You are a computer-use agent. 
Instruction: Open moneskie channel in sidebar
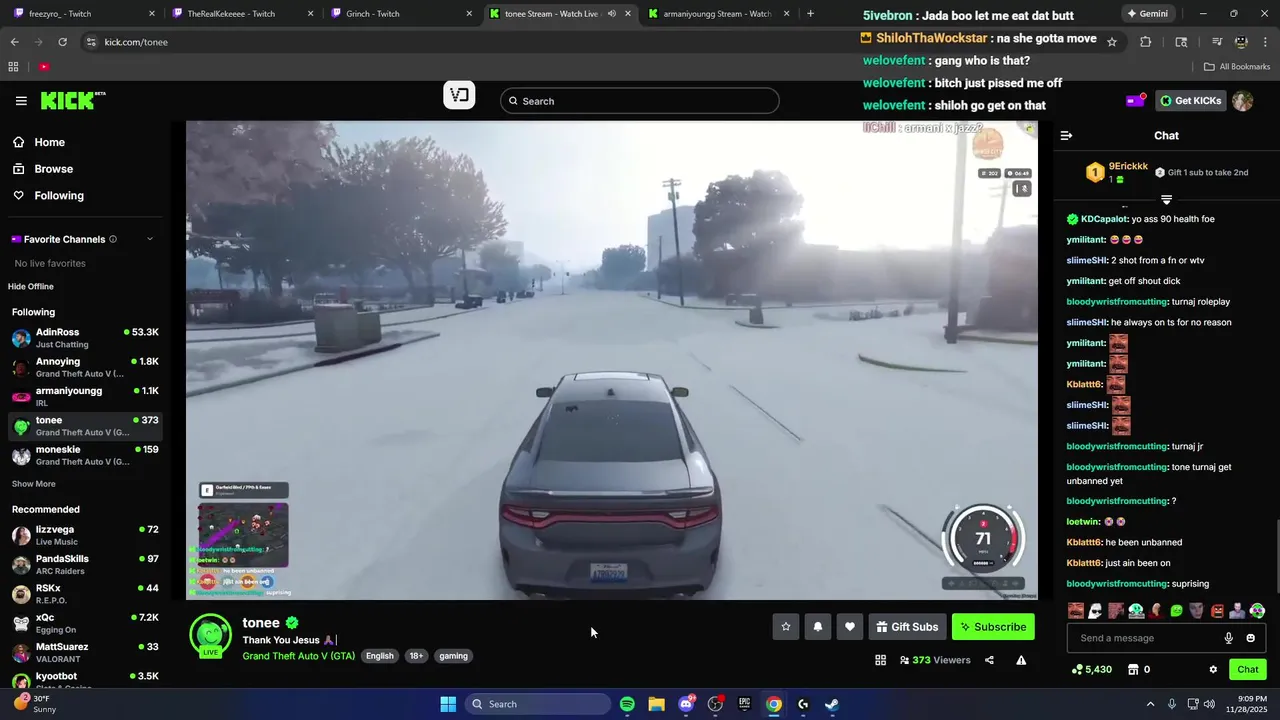click(x=85, y=455)
